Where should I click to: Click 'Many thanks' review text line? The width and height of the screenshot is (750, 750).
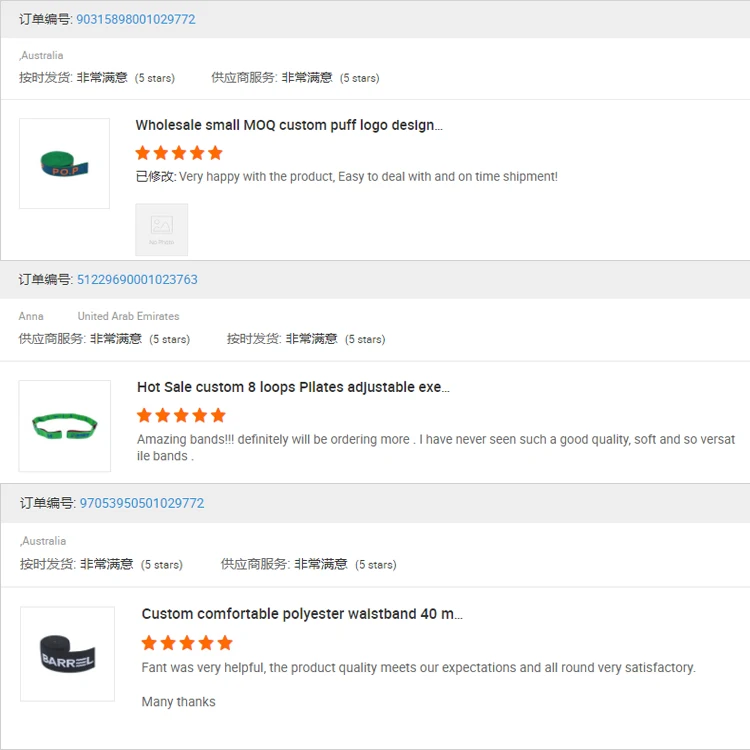click(x=178, y=702)
